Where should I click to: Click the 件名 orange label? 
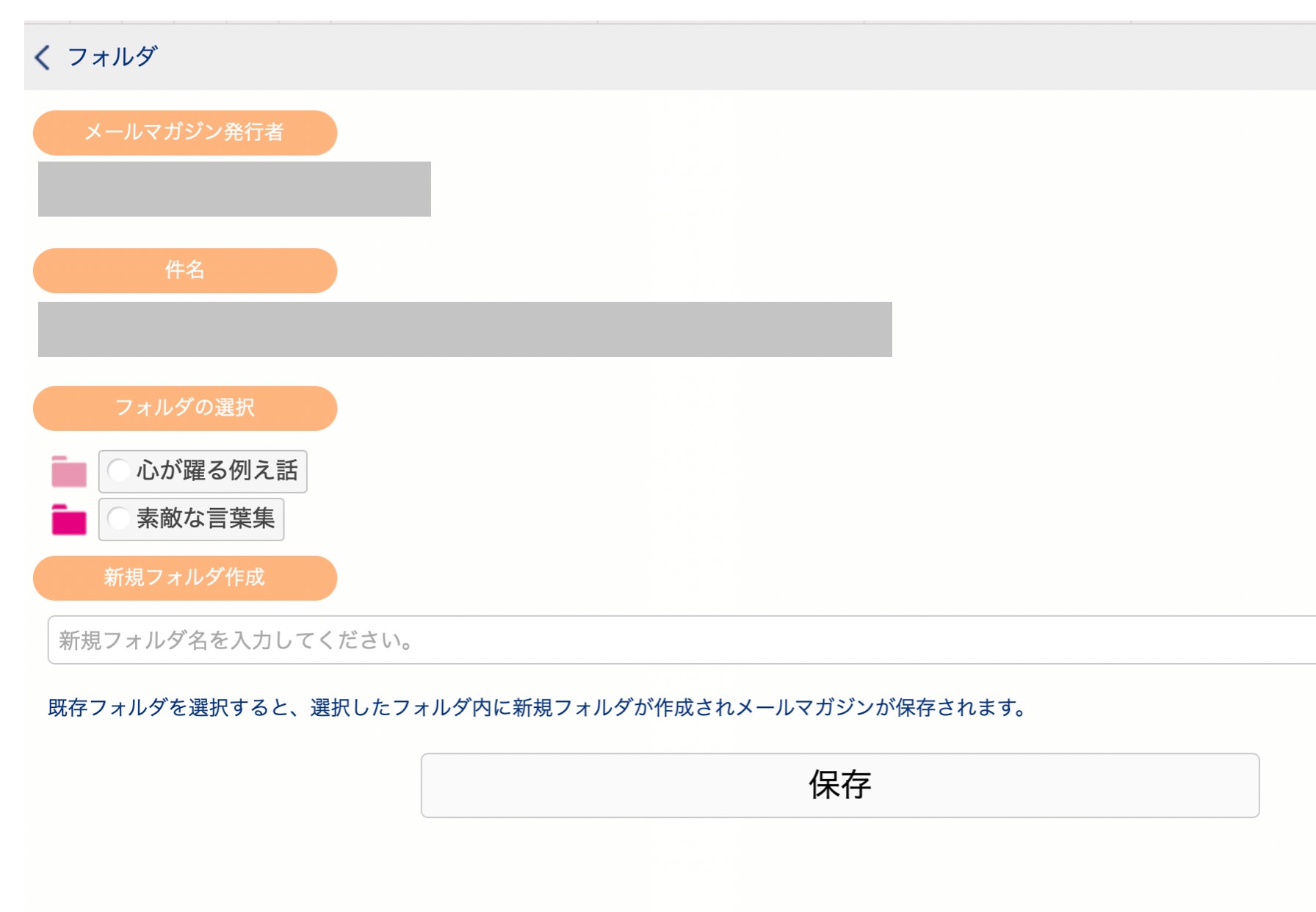coord(185,271)
